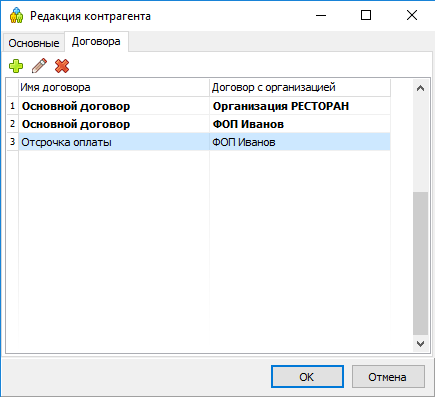The image size is (435, 397).
Task: Confirm with the OK button
Action: click(307, 377)
